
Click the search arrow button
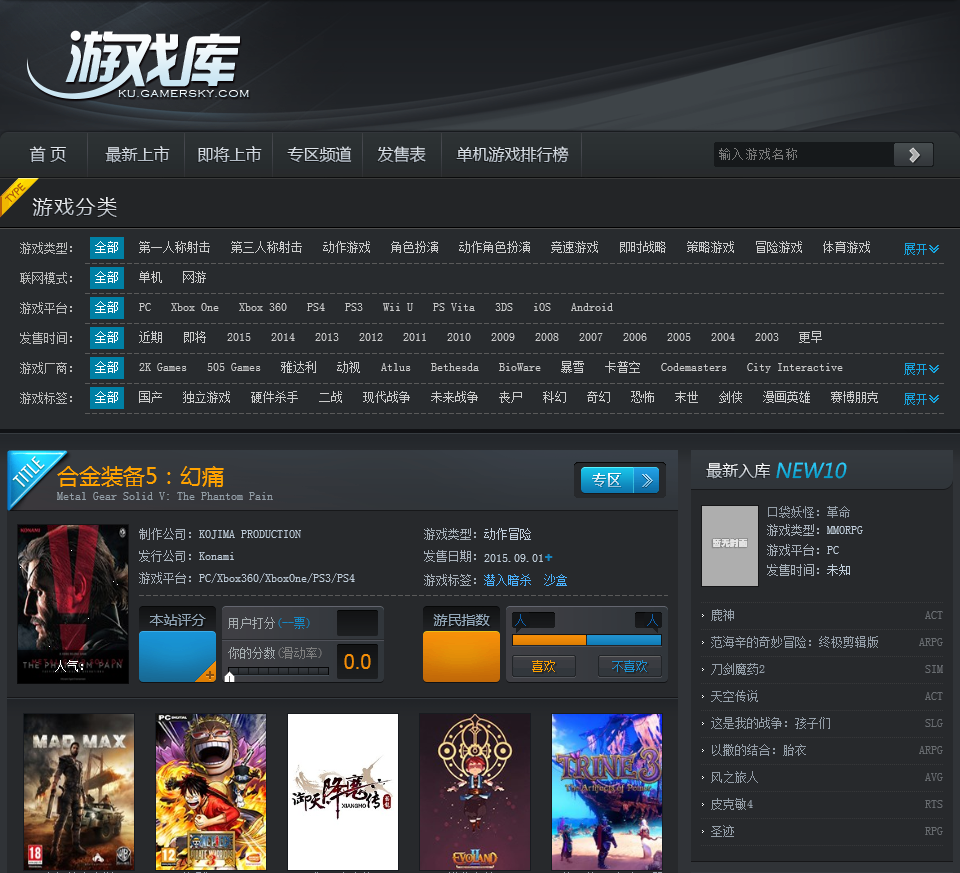913,154
